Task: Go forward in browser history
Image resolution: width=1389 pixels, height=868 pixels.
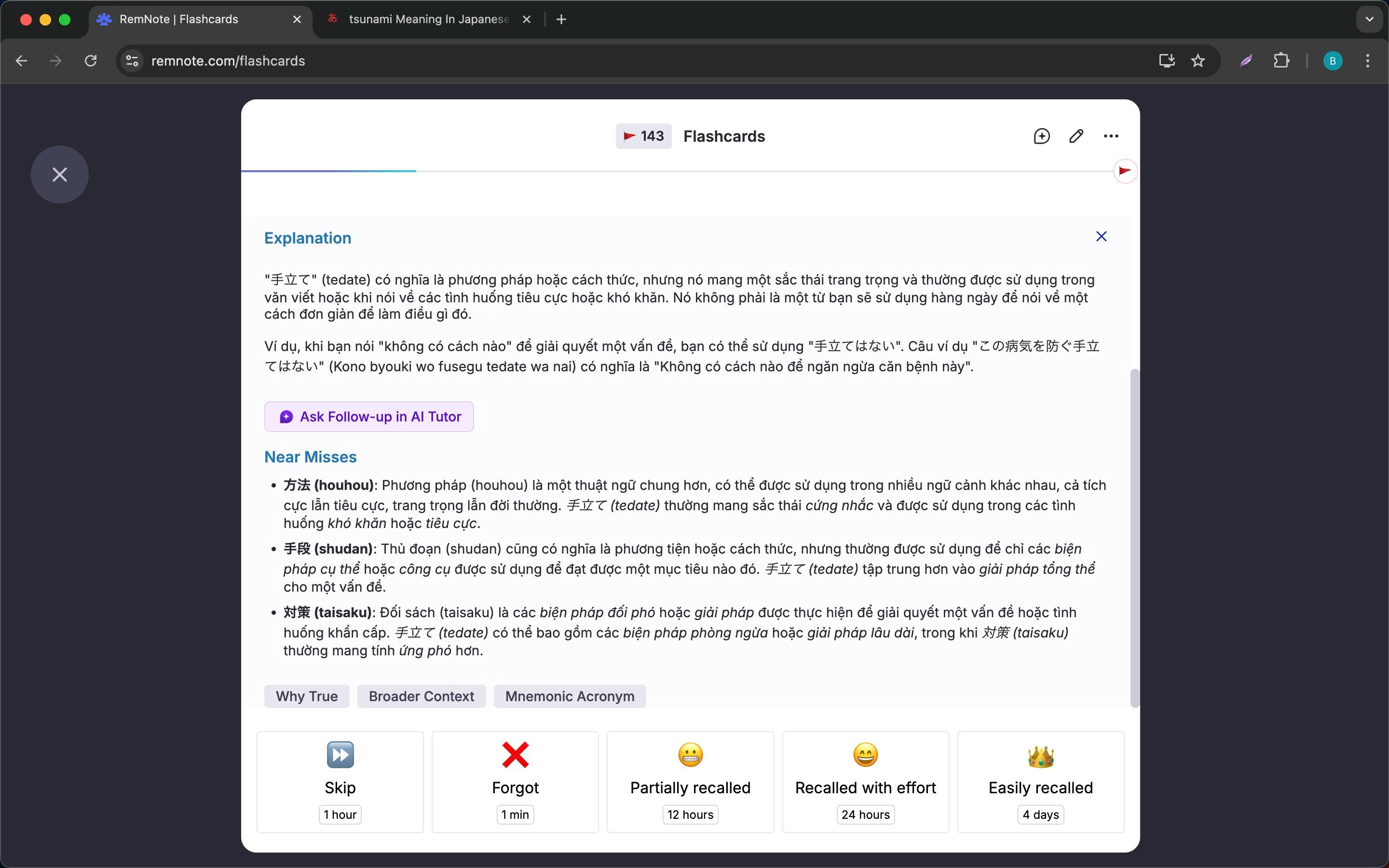Action: pos(55,61)
